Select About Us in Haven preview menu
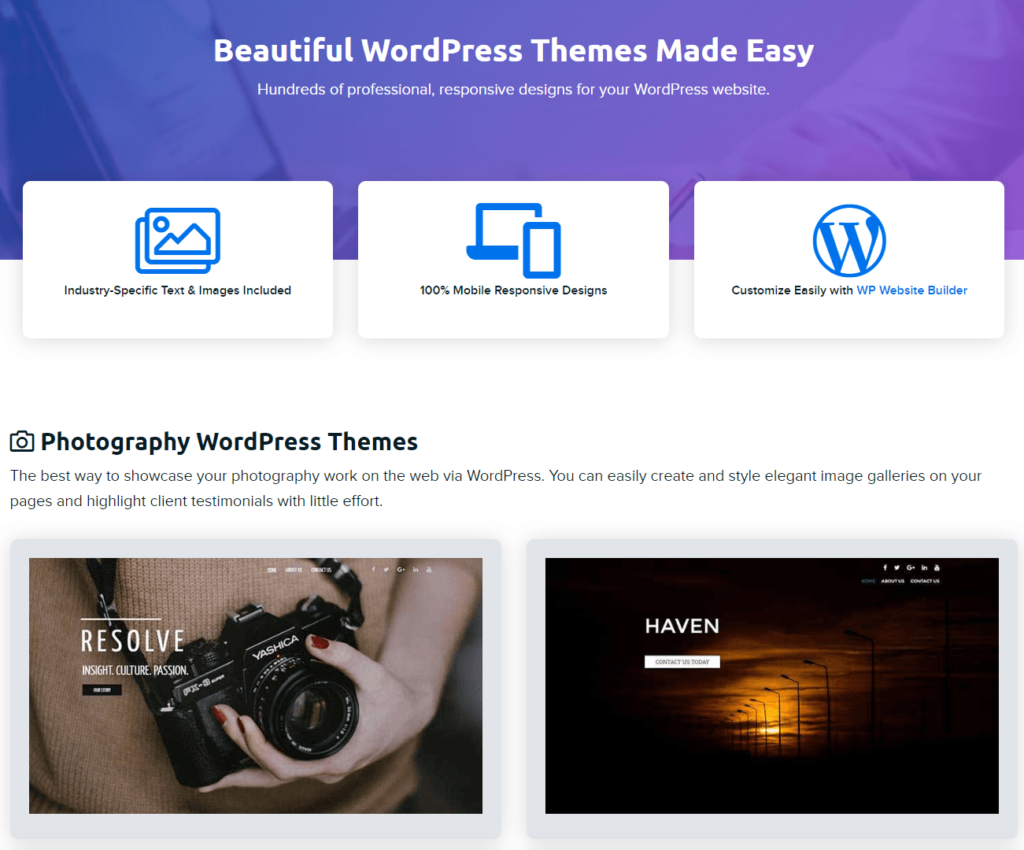This screenshot has width=1024, height=850. (893, 581)
